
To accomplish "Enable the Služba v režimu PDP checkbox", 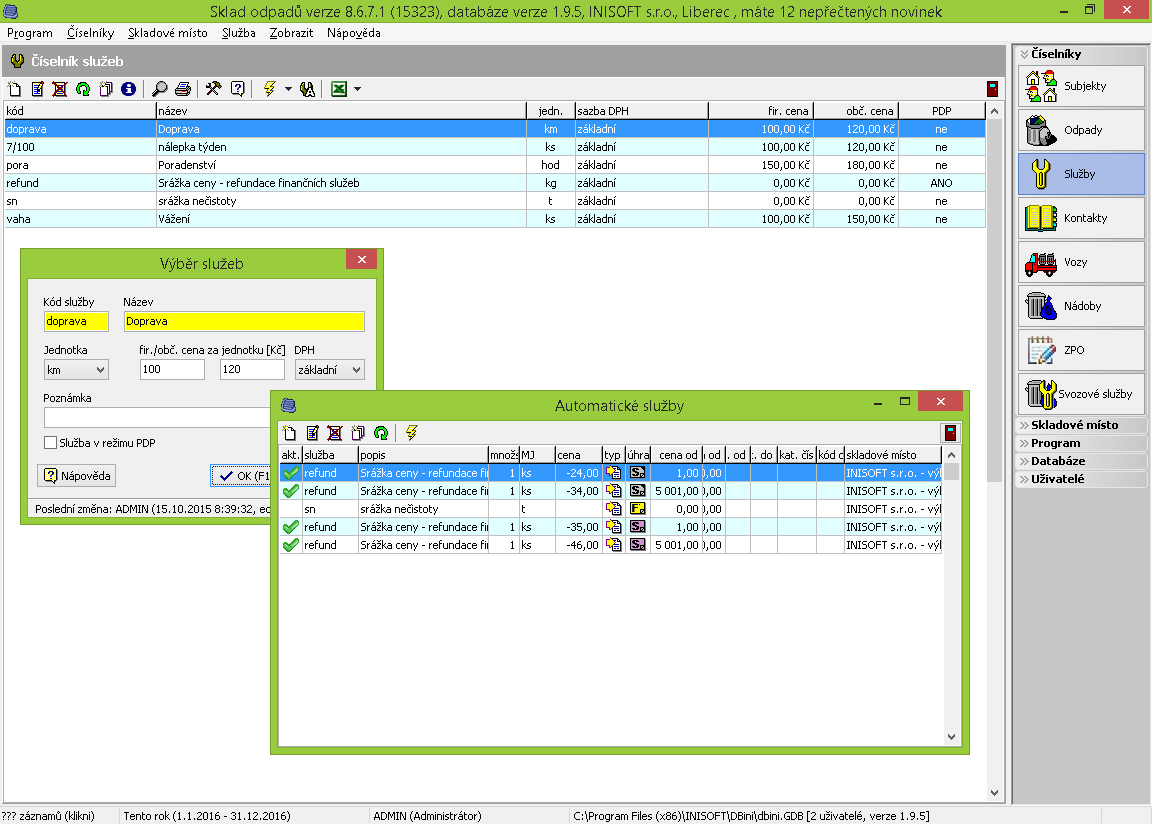I will coord(51,443).
